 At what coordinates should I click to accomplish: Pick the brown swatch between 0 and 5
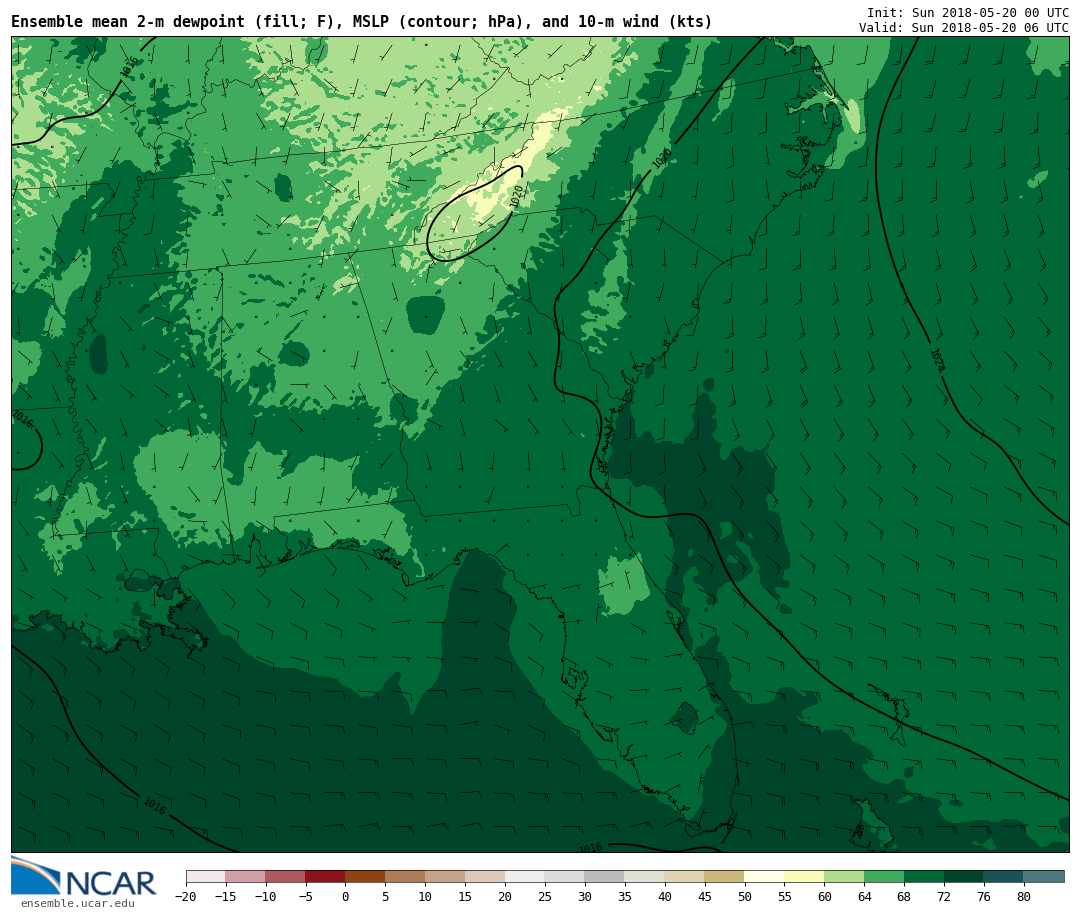(365, 876)
